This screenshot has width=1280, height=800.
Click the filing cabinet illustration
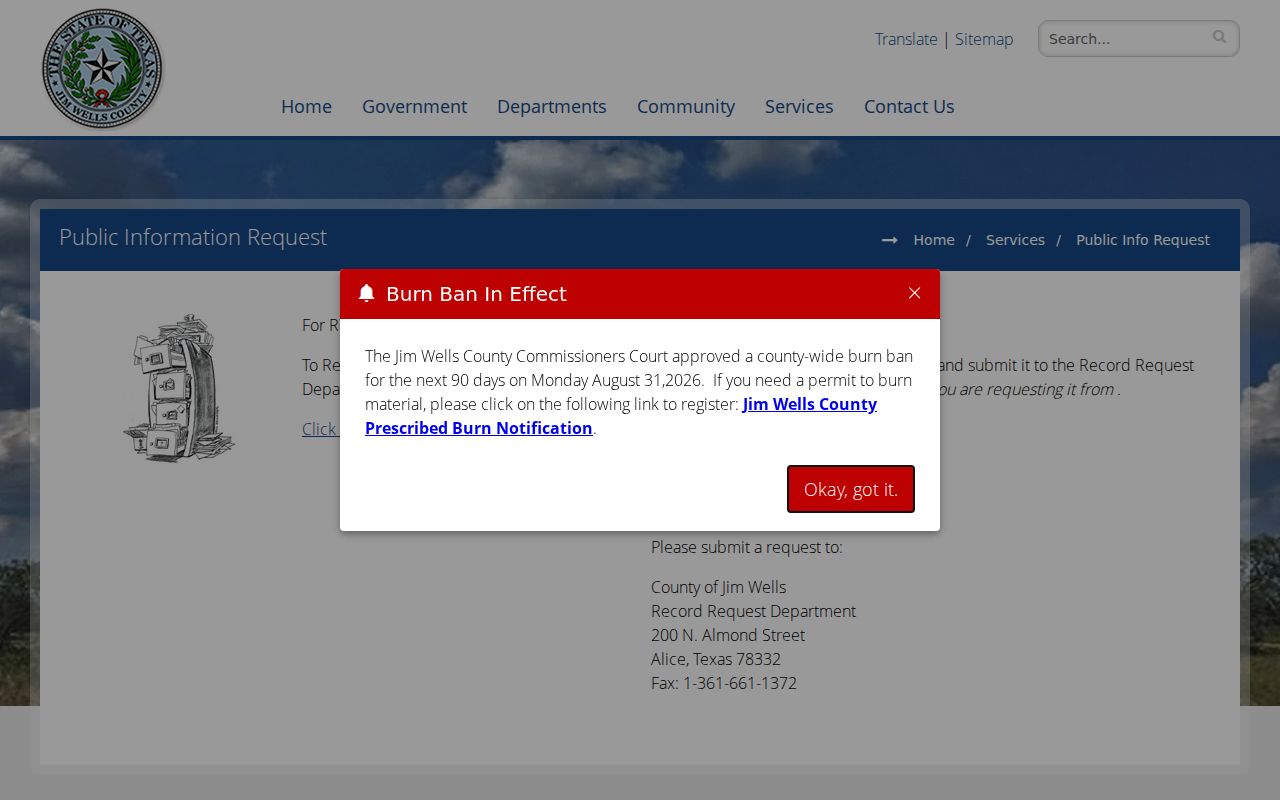tap(179, 387)
